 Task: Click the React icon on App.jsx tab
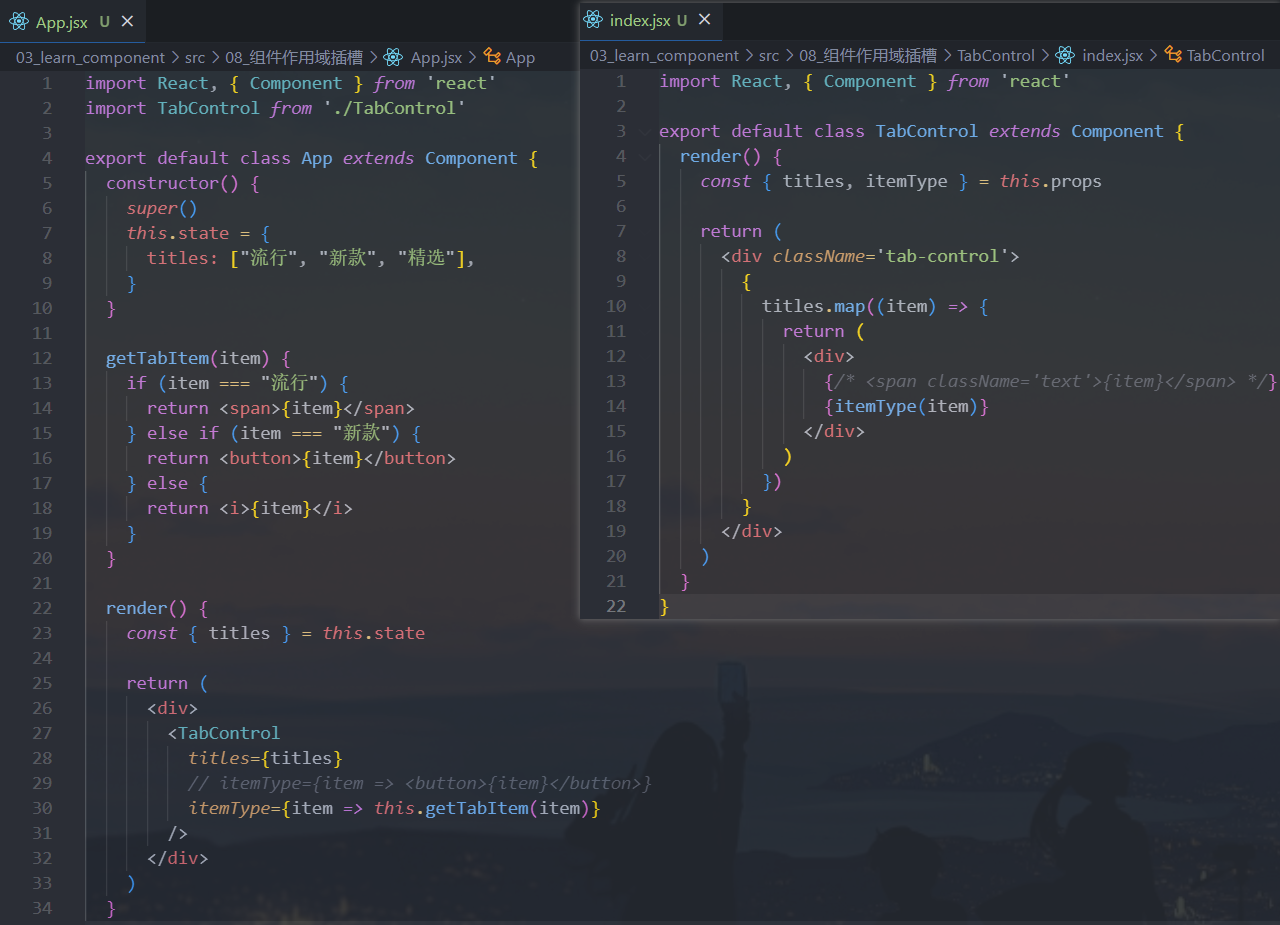(x=18, y=21)
